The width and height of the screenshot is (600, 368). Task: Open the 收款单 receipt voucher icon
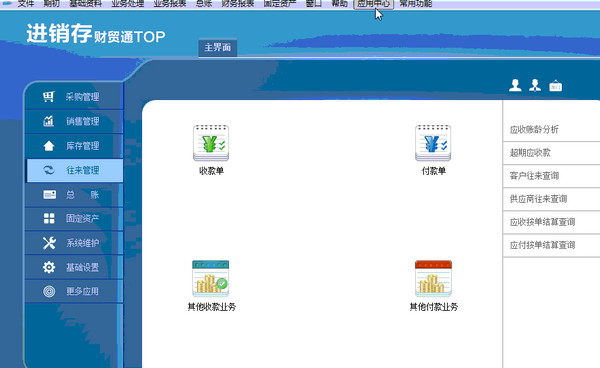[211, 143]
